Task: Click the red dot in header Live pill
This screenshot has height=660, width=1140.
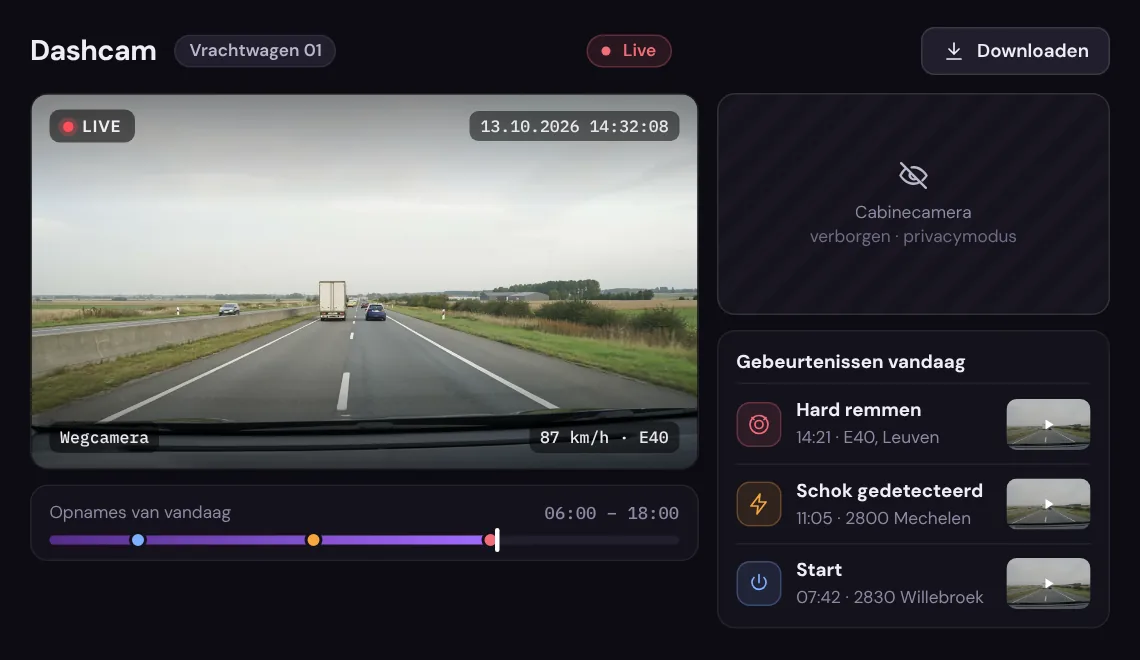Action: [x=606, y=51]
